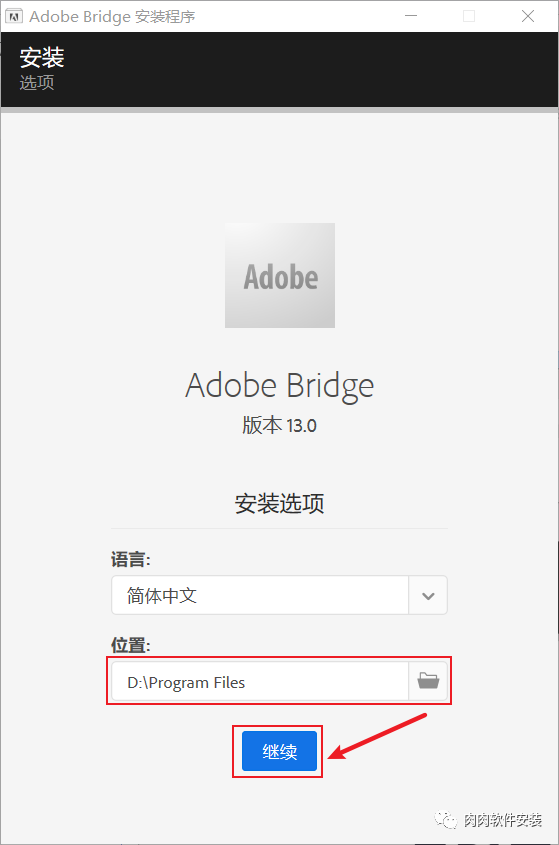559x845 pixels.
Task: Click the 语言: label
Action: 130,559
